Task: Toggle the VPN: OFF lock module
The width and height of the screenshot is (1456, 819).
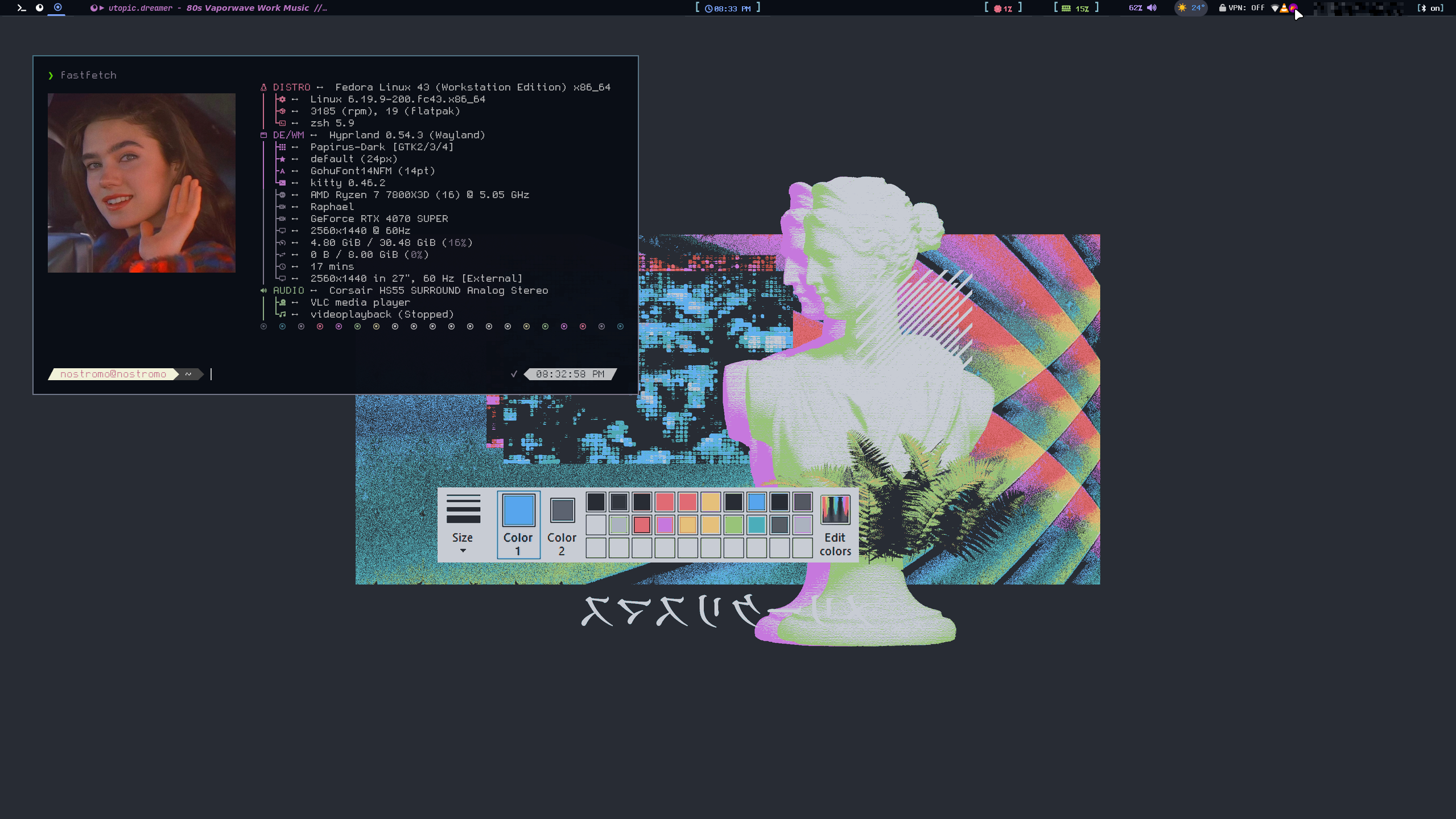Action: [1240, 8]
